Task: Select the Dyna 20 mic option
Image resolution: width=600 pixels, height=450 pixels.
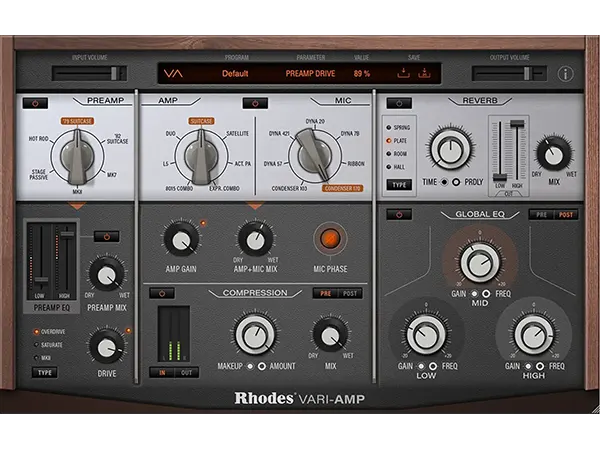Action: 315,121
